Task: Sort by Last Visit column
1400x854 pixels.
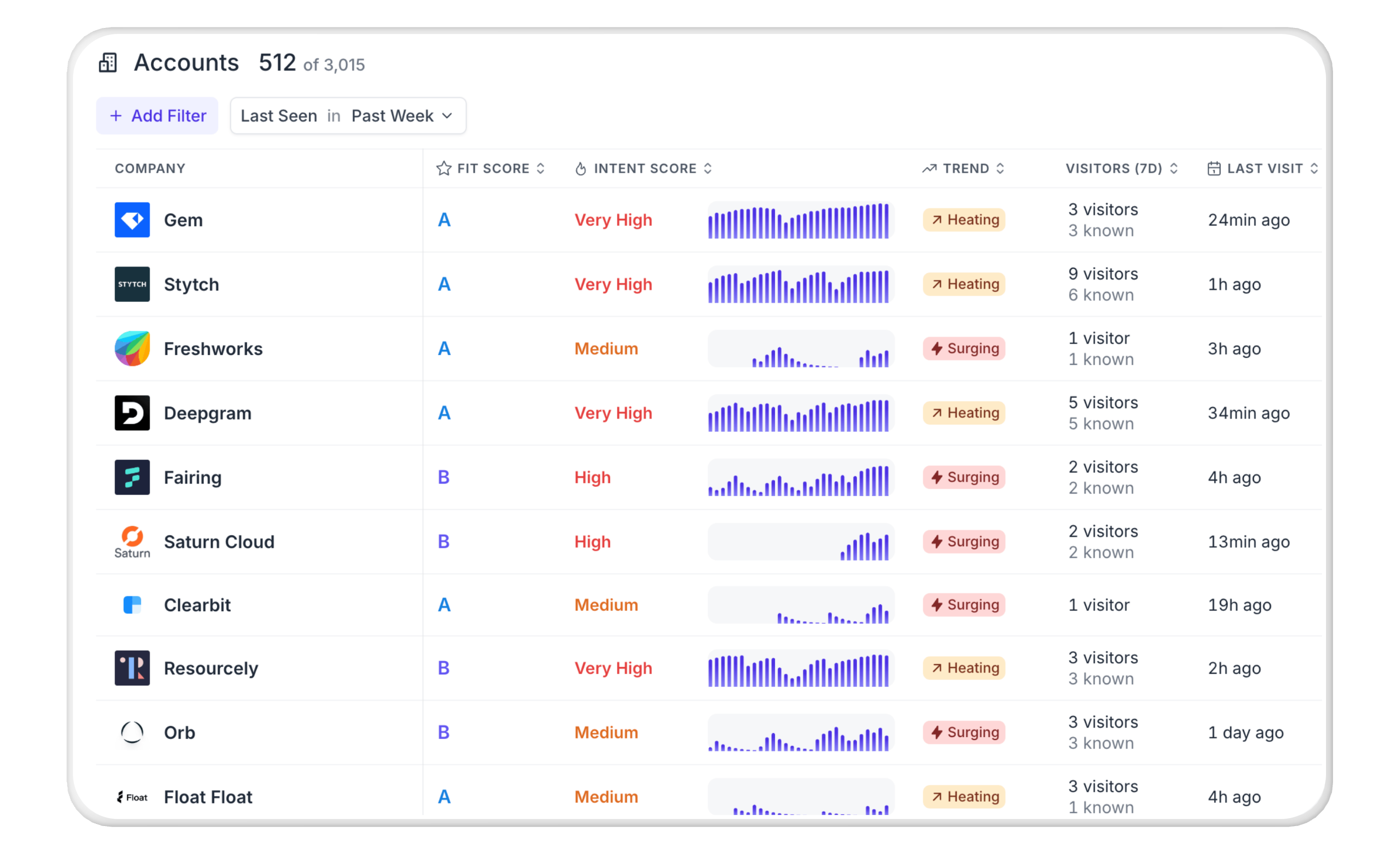Action: [x=1314, y=169]
